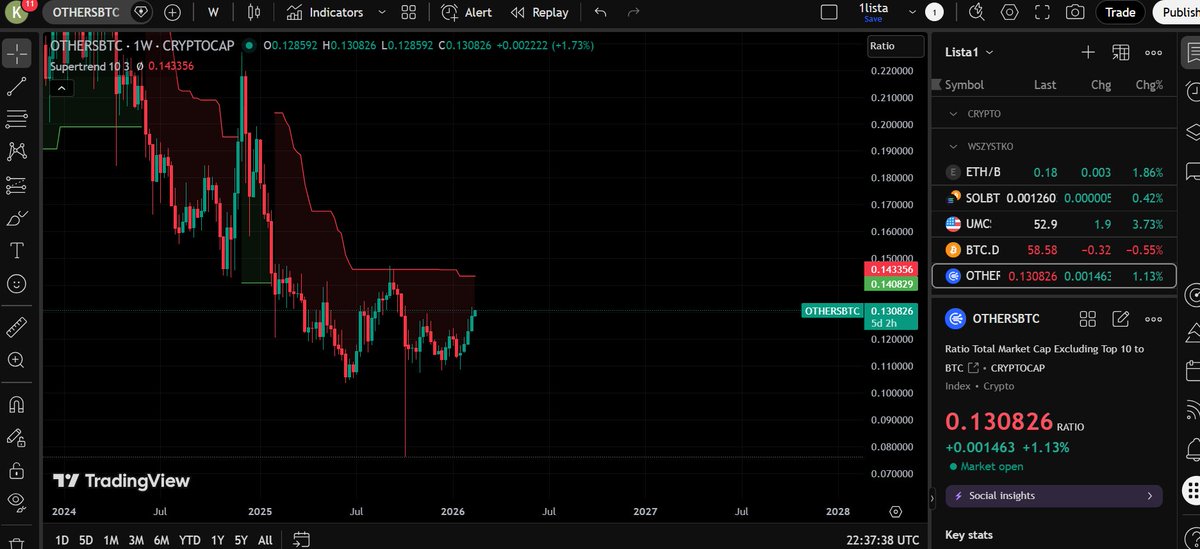
Task: Collapse the WSZYSTKO watchlist section
Action: 953,146
